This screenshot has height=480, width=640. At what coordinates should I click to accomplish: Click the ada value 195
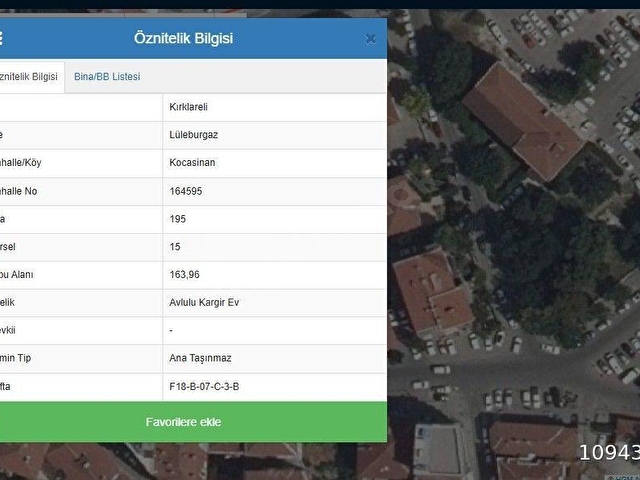point(178,219)
